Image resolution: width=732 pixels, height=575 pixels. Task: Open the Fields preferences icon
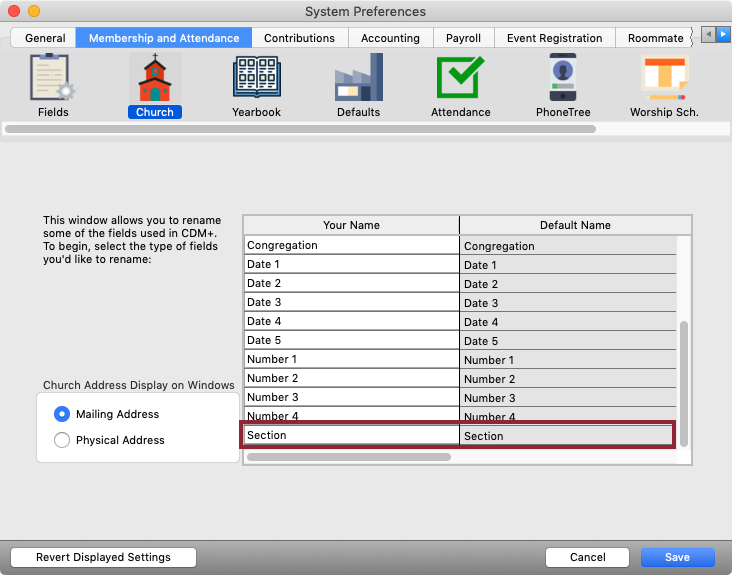pyautogui.click(x=53, y=79)
